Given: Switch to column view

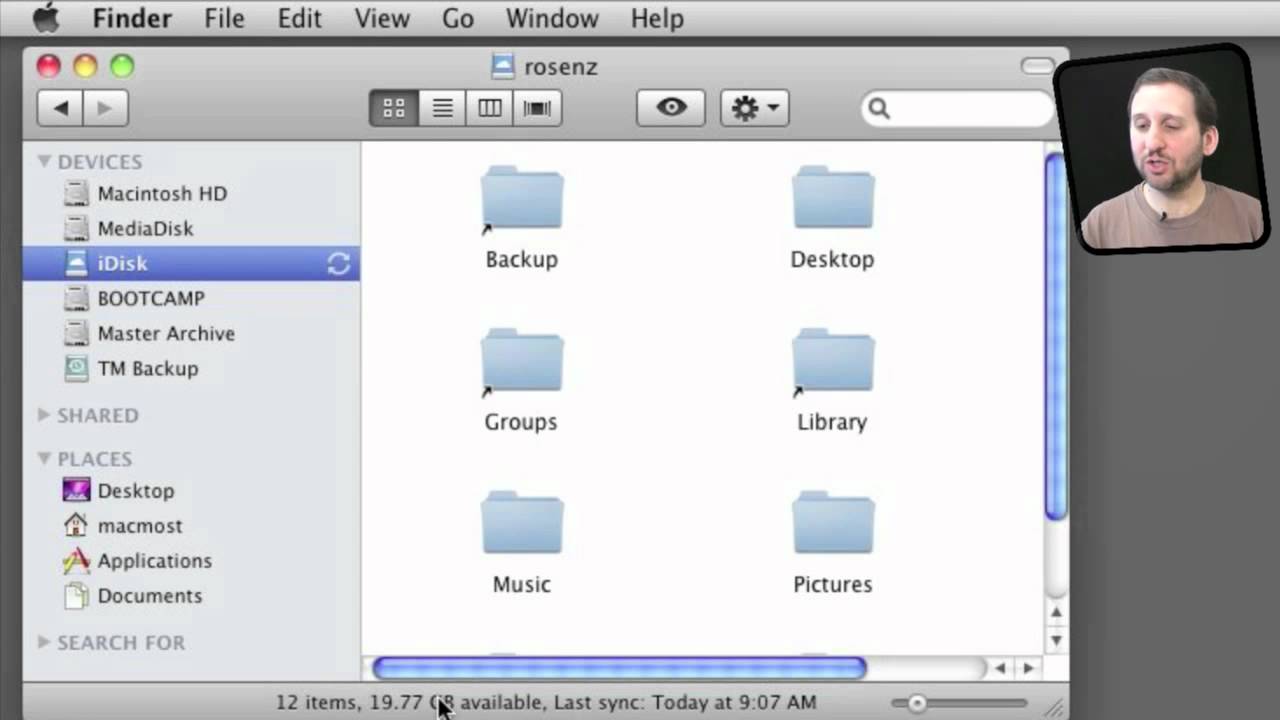Looking at the screenshot, I should 490,108.
